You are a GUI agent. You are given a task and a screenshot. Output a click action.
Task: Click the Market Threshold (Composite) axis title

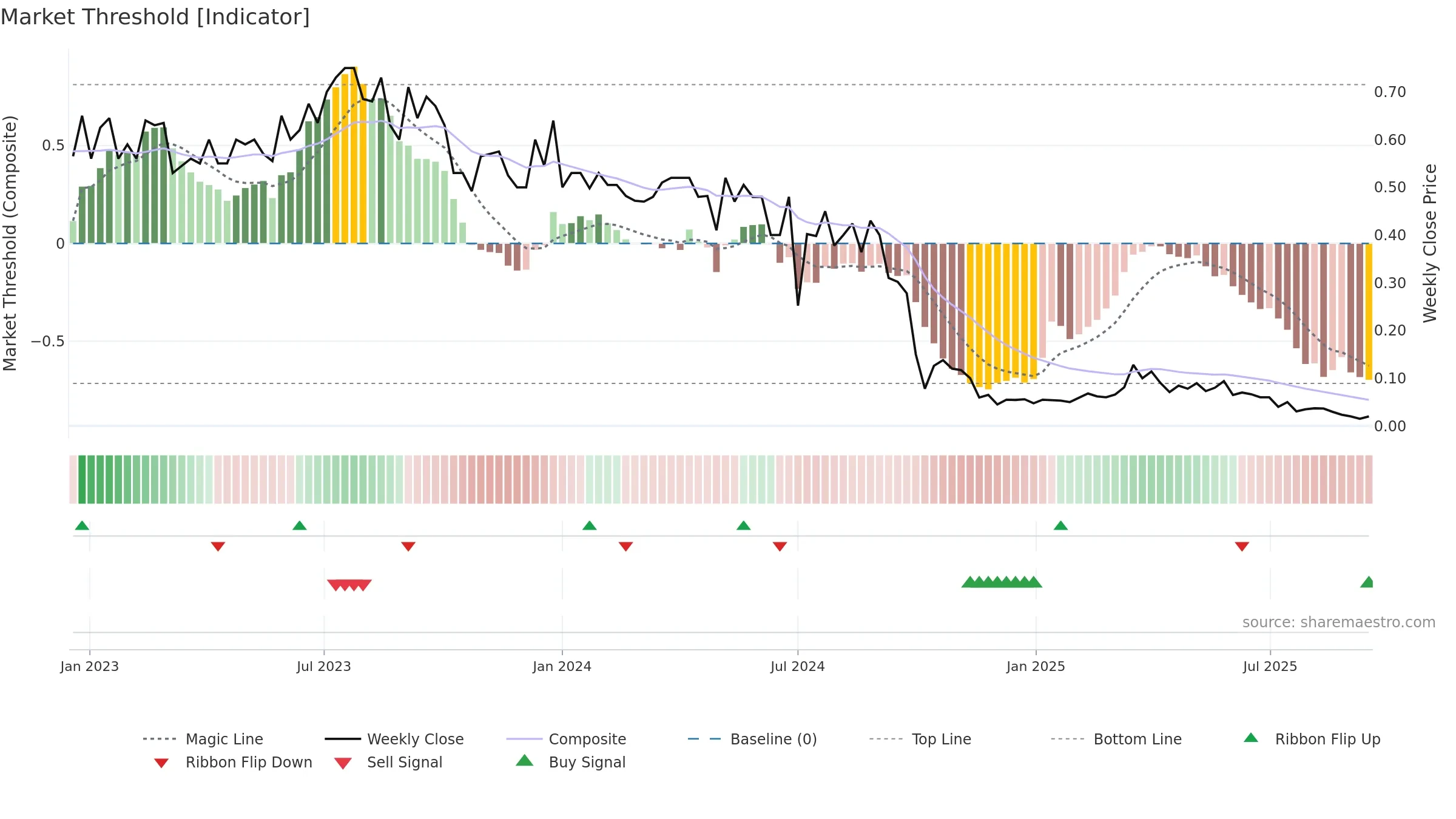click(x=10, y=243)
